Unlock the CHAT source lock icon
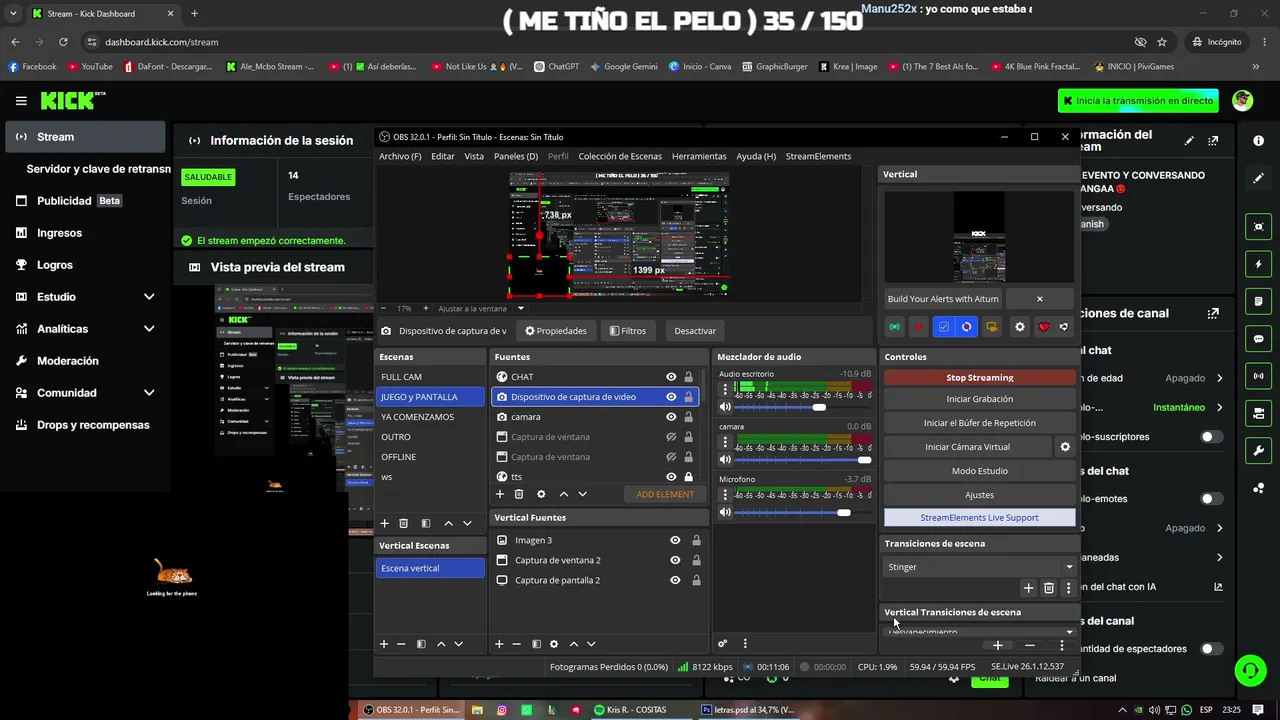The width and height of the screenshot is (1280, 720). 688,377
